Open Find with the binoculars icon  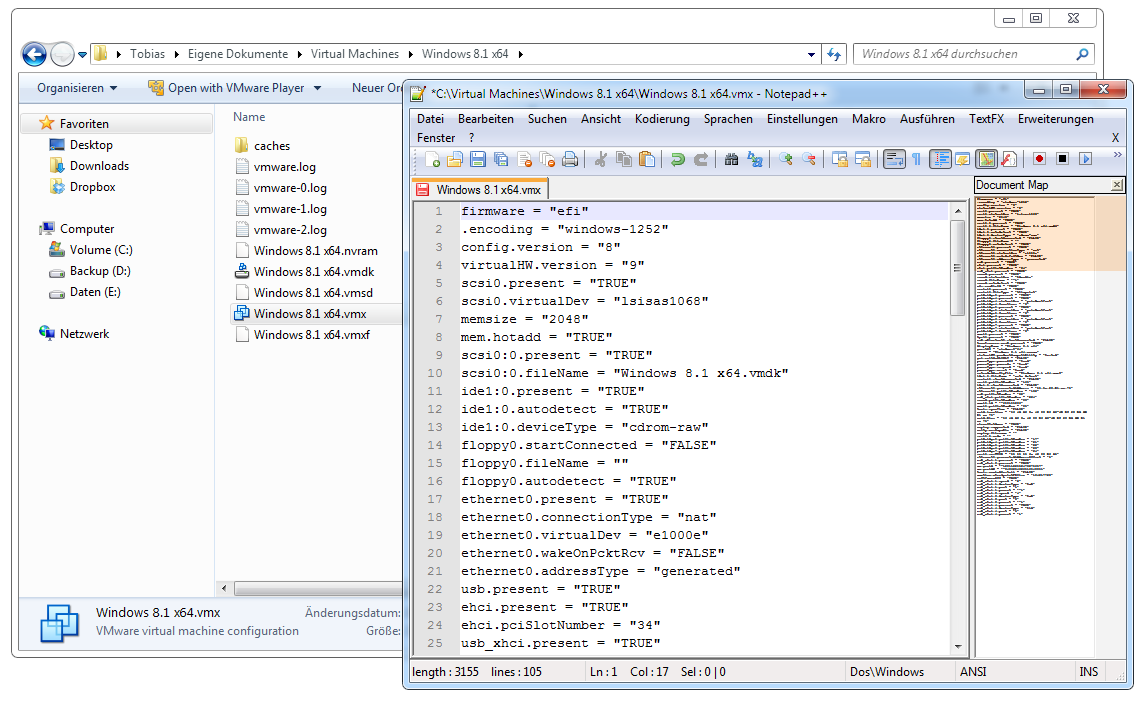click(x=731, y=159)
